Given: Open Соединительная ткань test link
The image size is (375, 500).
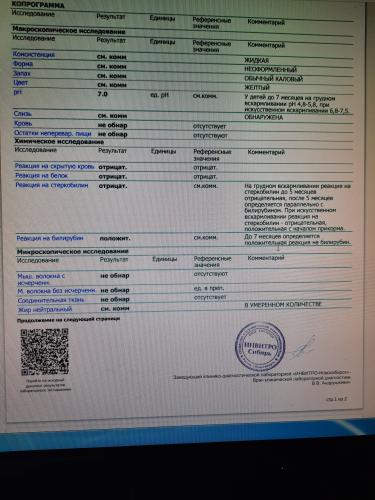Looking at the screenshot, I should coord(51,300).
